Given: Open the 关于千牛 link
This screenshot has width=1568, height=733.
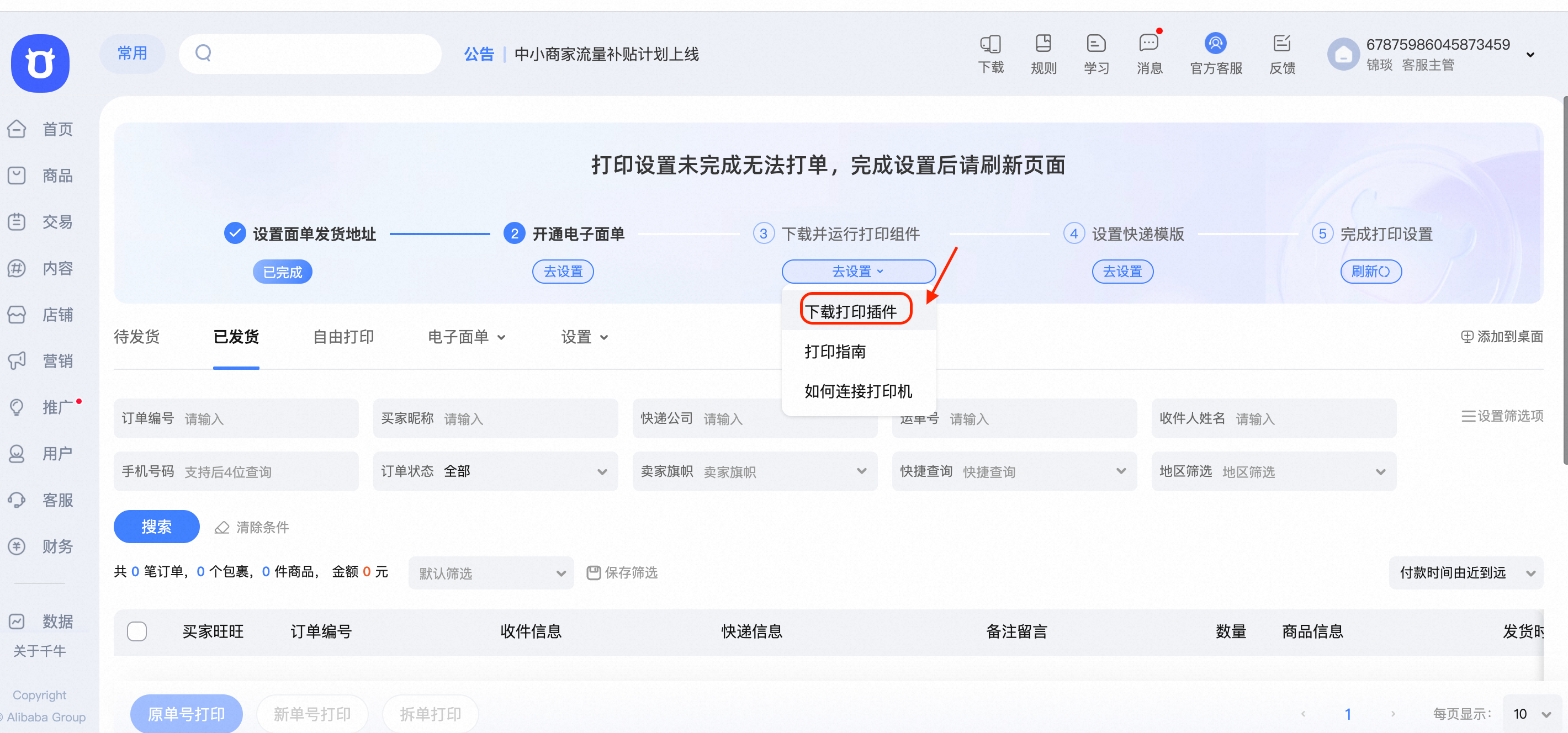Looking at the screenshot, I should (40, 651).
